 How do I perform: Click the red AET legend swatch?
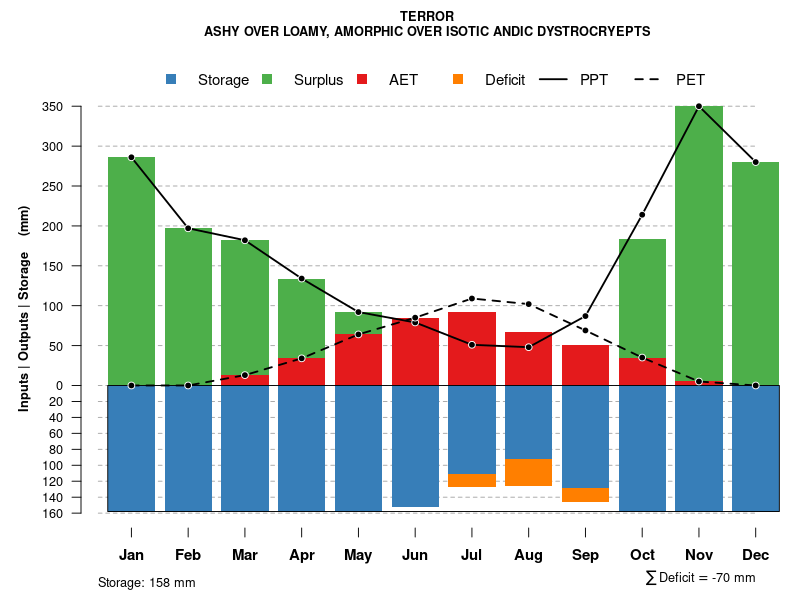tap(363, 80)
